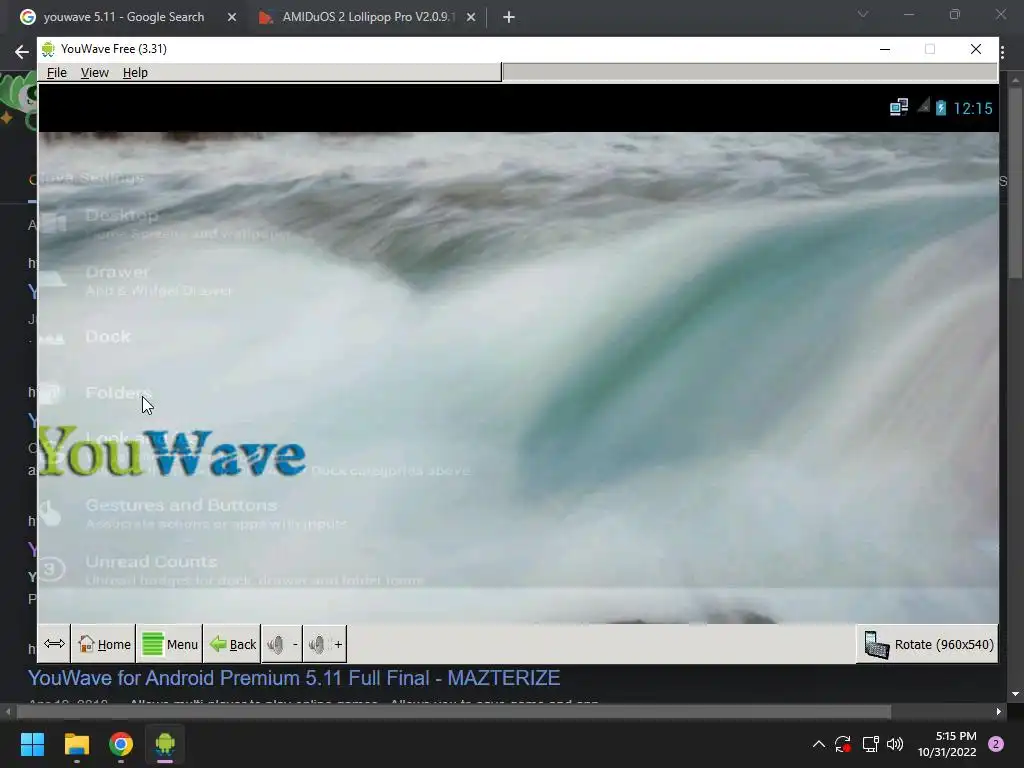Click Chrome's back navigation arrow
The width and height of the screenshot is (1024, 768).
[x=22, y=52]
